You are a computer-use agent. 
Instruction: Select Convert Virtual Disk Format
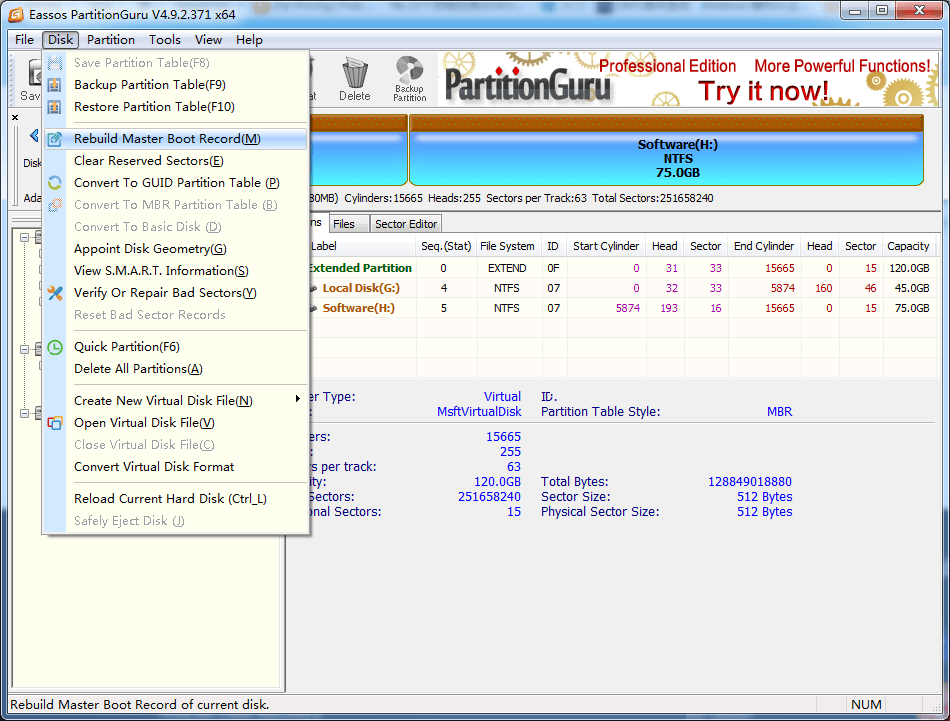[x=154, y=467]
